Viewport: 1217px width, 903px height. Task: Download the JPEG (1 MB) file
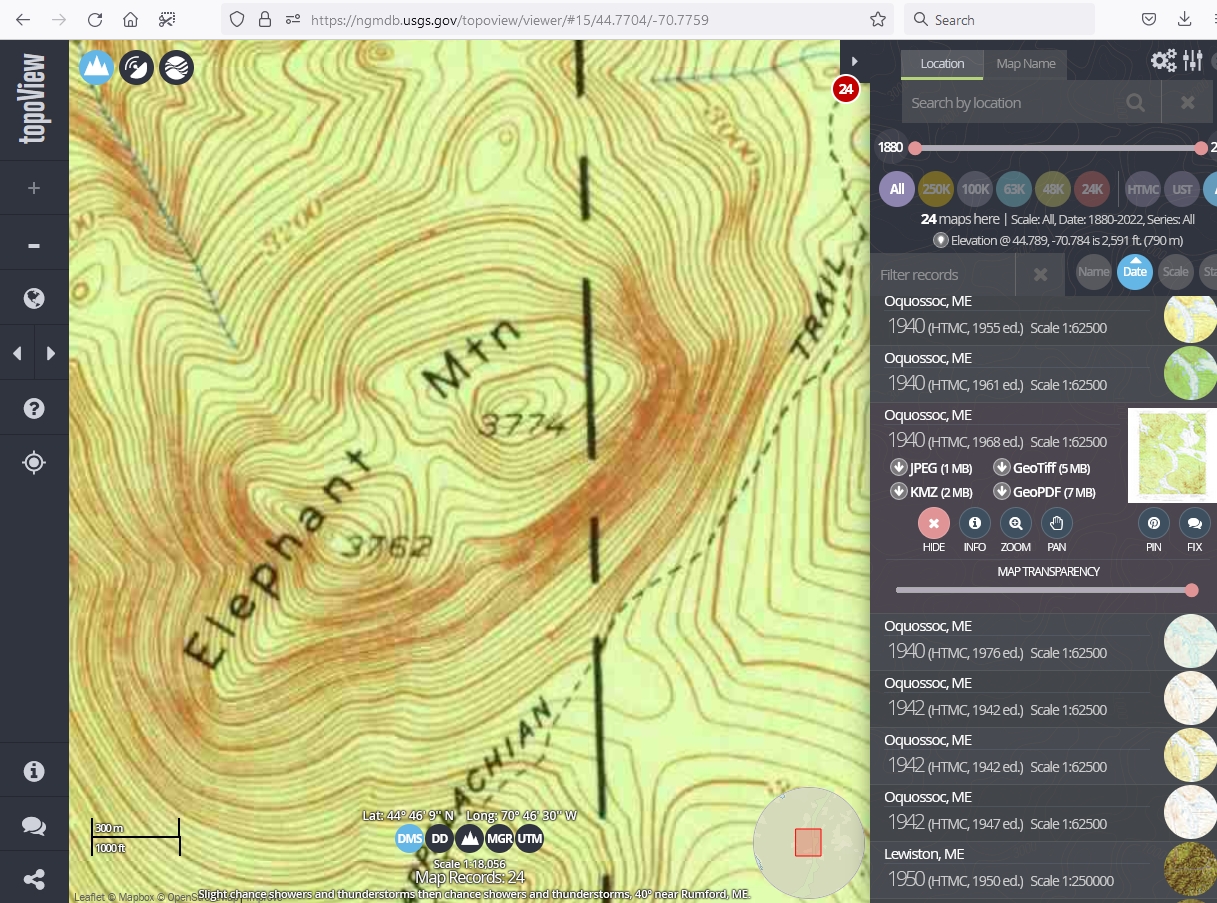point(931,468)
